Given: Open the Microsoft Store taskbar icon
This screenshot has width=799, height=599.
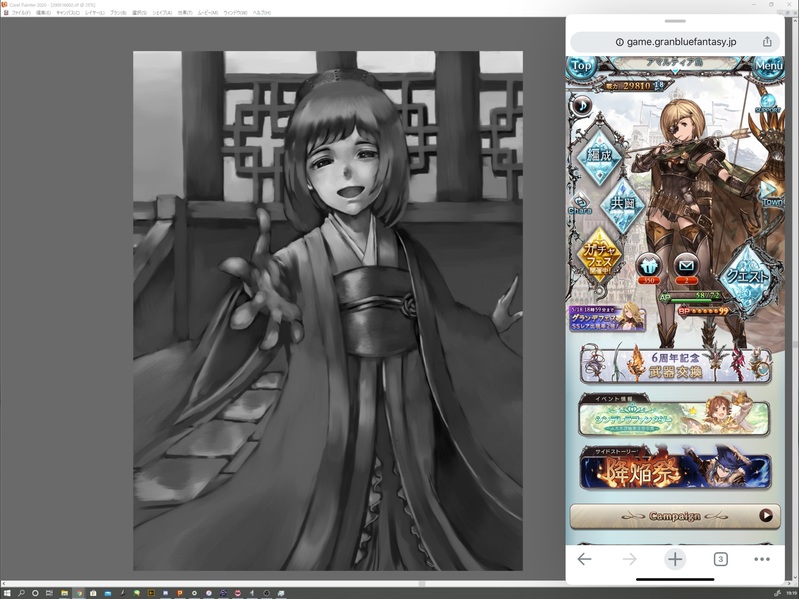Looking at the screenshot, I should click(93, 593).
